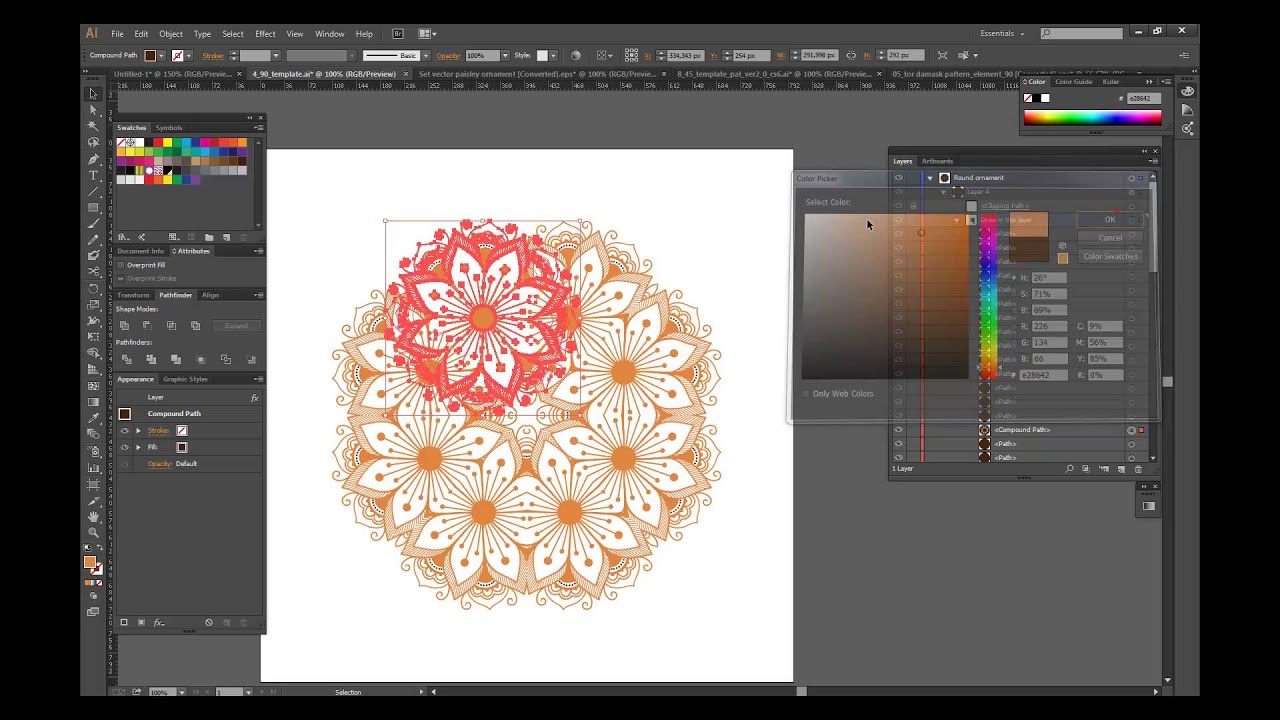This screenshot has height=720, width=1280.
Task: Open the Window menu
Action: (x=329, y=34)
